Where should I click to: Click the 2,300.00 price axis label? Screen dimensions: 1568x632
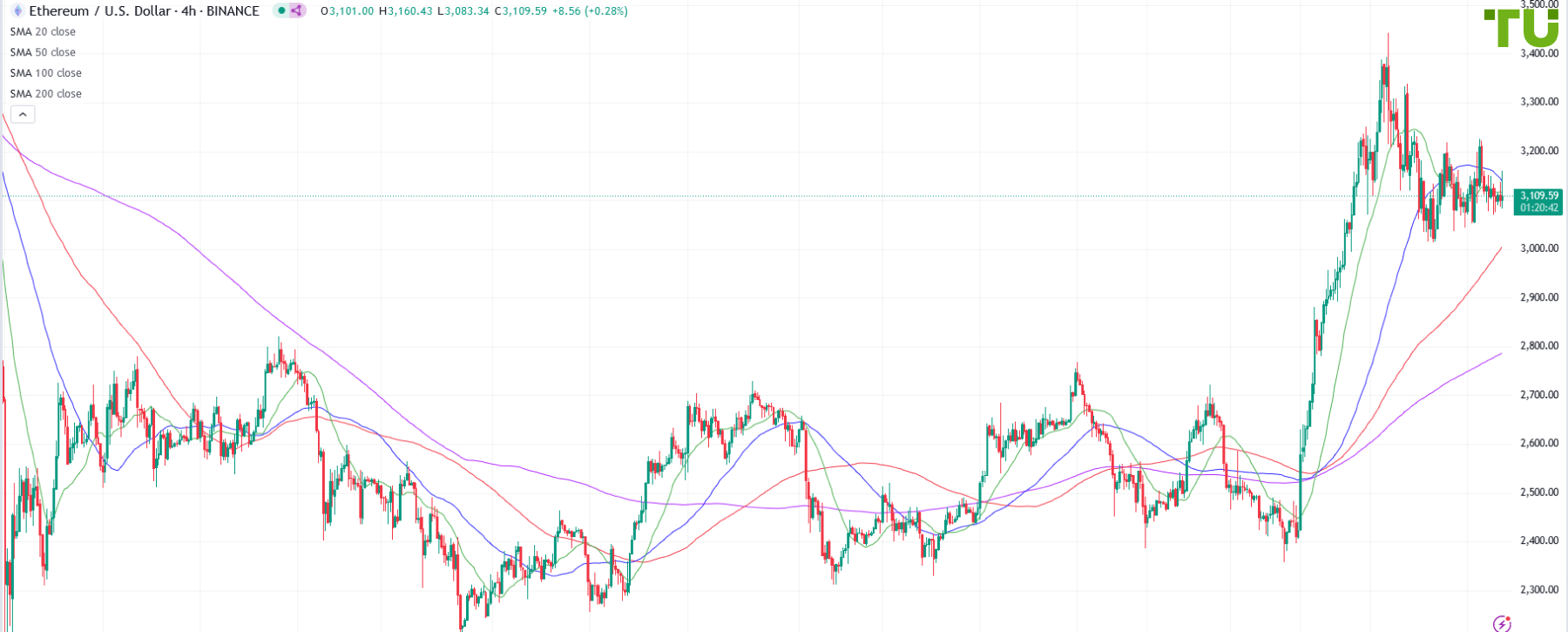(1539, 590)
